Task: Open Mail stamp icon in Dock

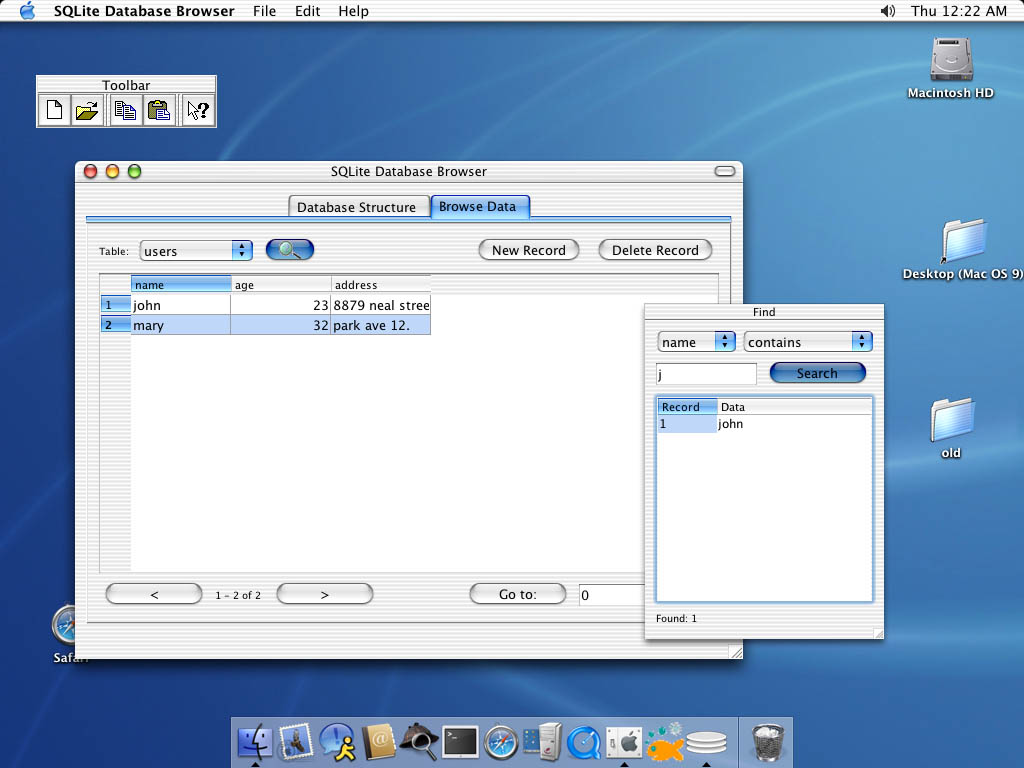Action: coord(296,743)
